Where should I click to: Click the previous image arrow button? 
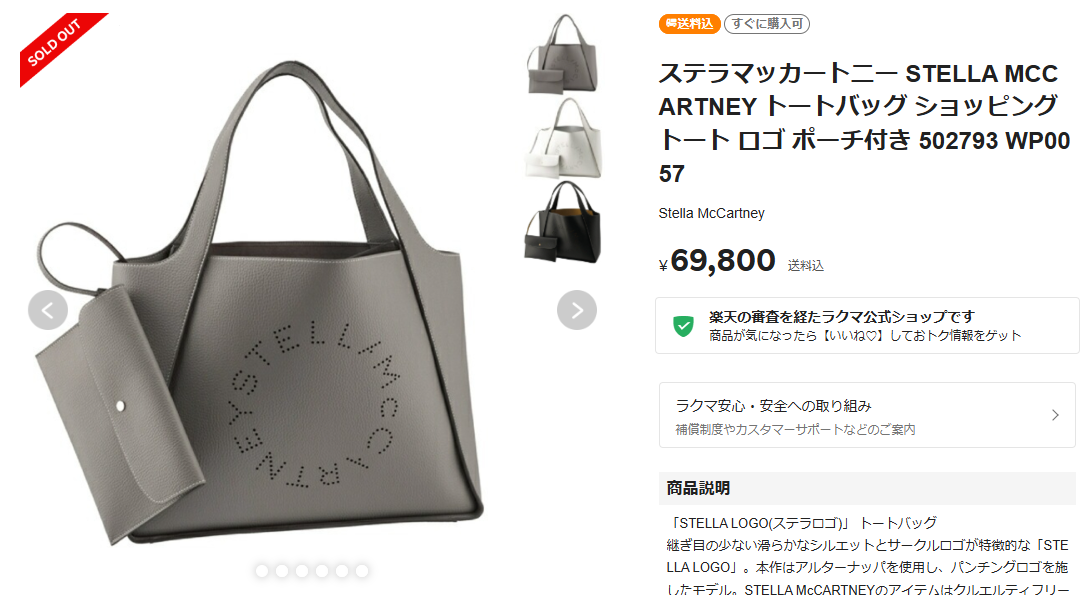click(48, 310)
